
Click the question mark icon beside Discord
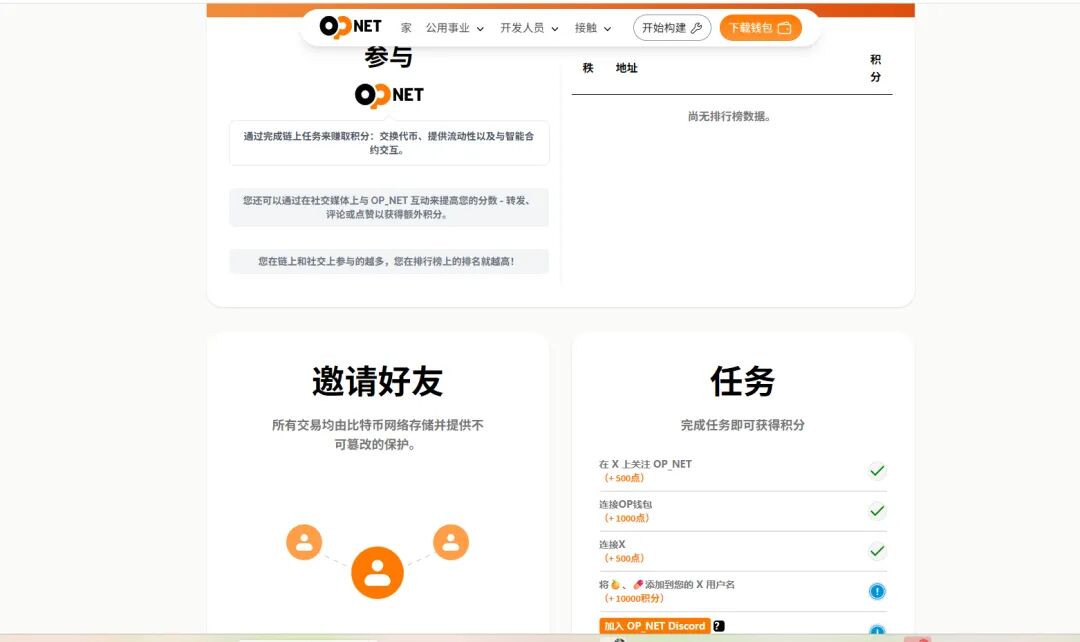(718, 625)
